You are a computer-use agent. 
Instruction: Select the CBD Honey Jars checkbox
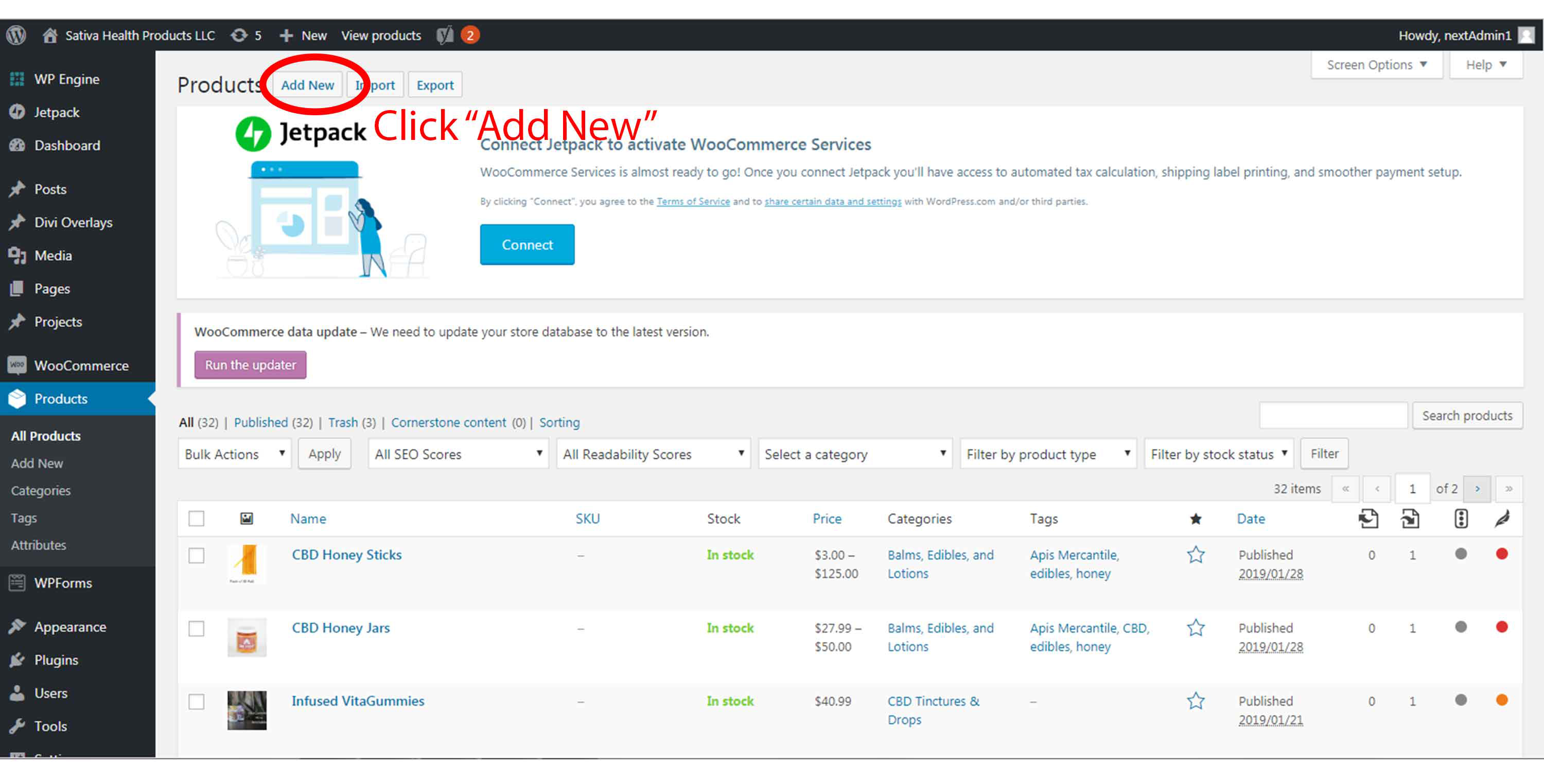pos(197,628)
